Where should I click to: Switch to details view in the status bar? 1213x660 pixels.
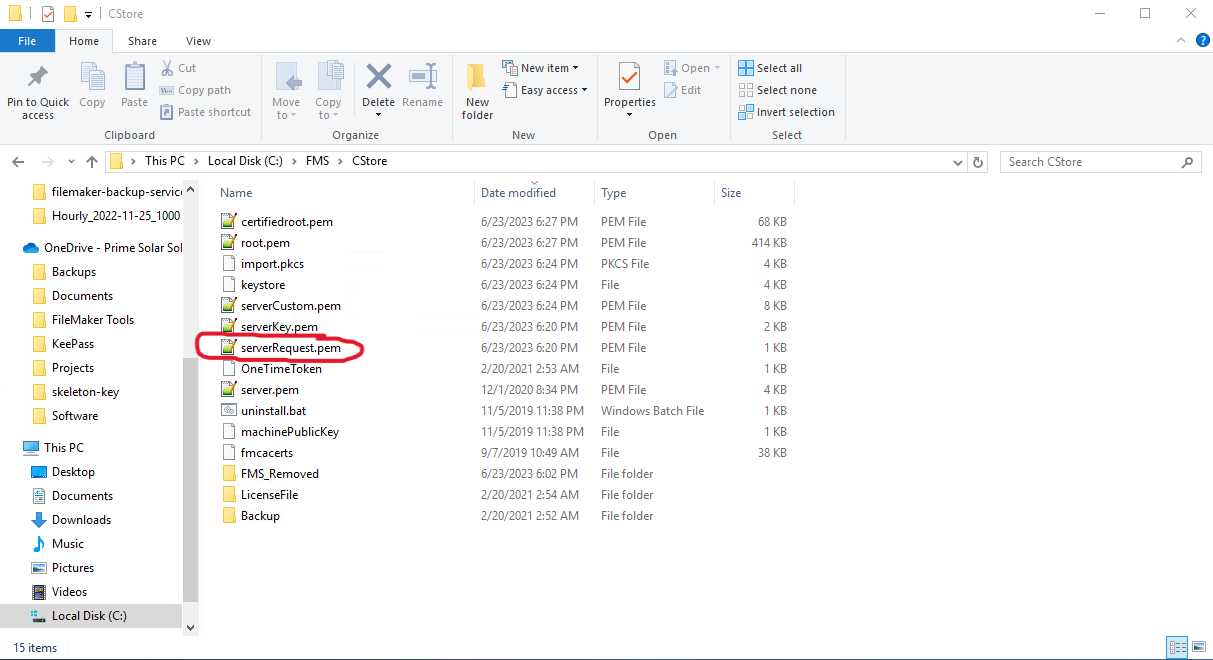[1178, 648]
